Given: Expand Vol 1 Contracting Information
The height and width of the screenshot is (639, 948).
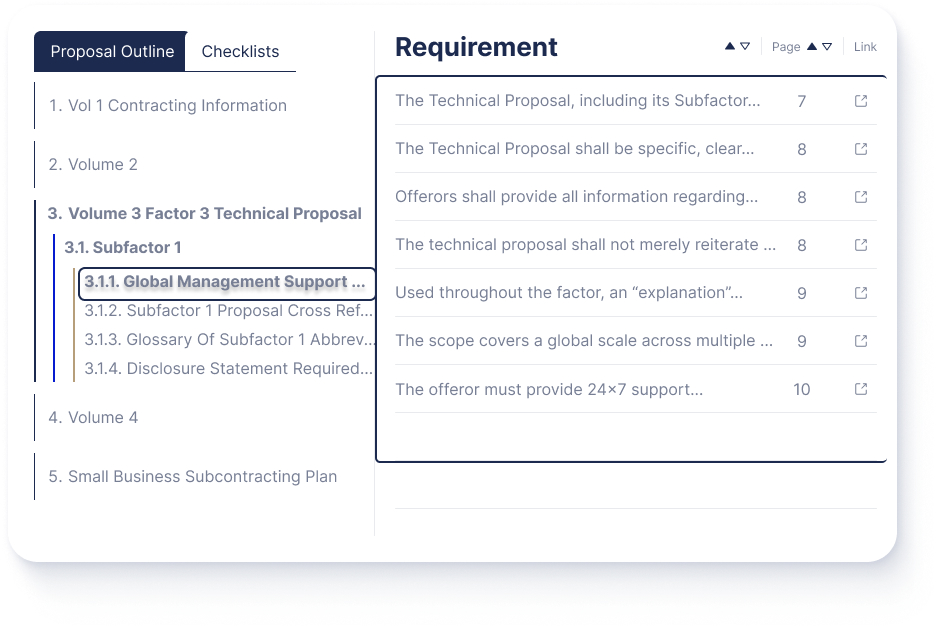Looking at the screenshot, I should pyautogui.click(x=167, y=106).
